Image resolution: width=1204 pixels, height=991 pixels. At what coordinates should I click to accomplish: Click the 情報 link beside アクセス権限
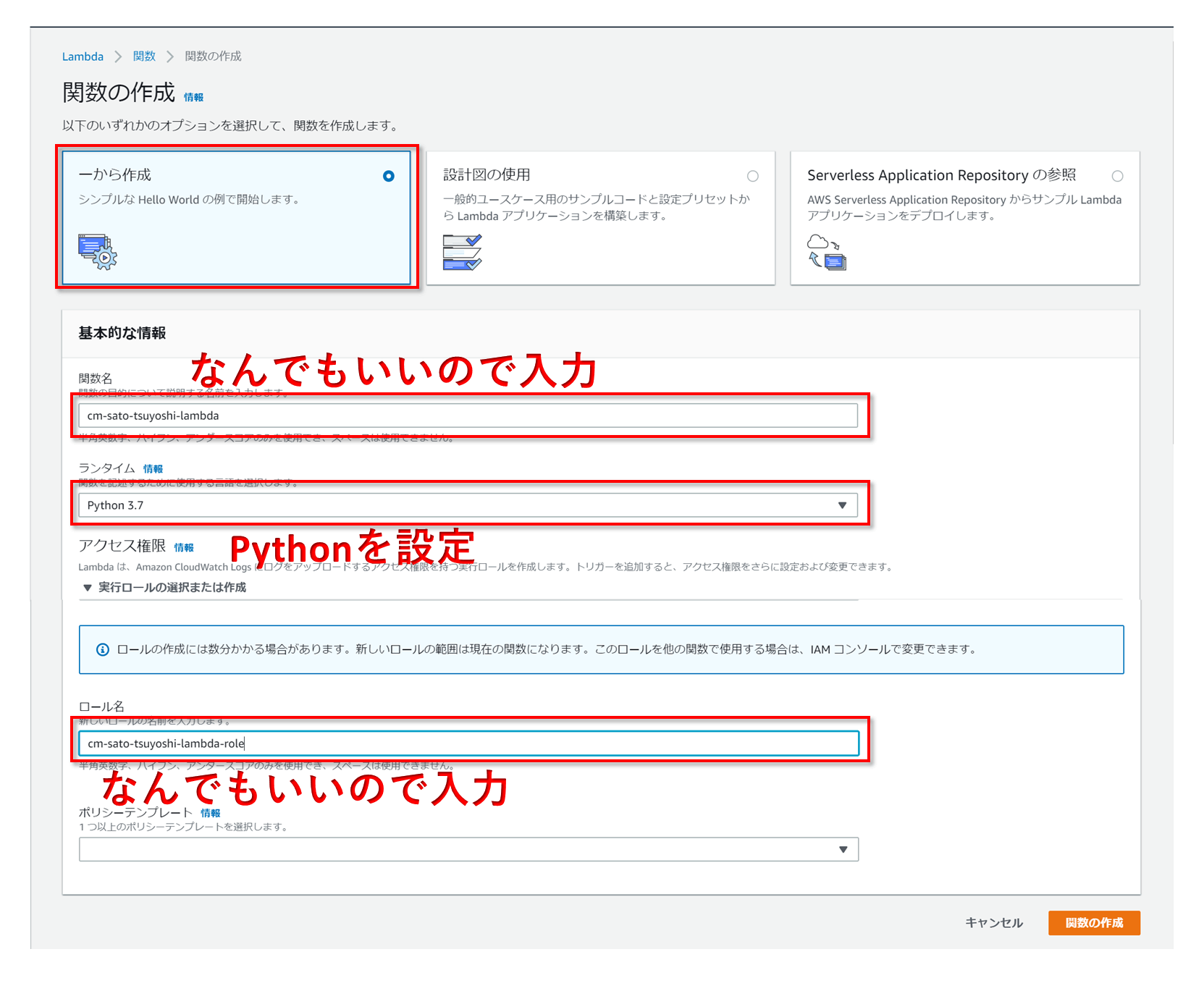[185, 548]
